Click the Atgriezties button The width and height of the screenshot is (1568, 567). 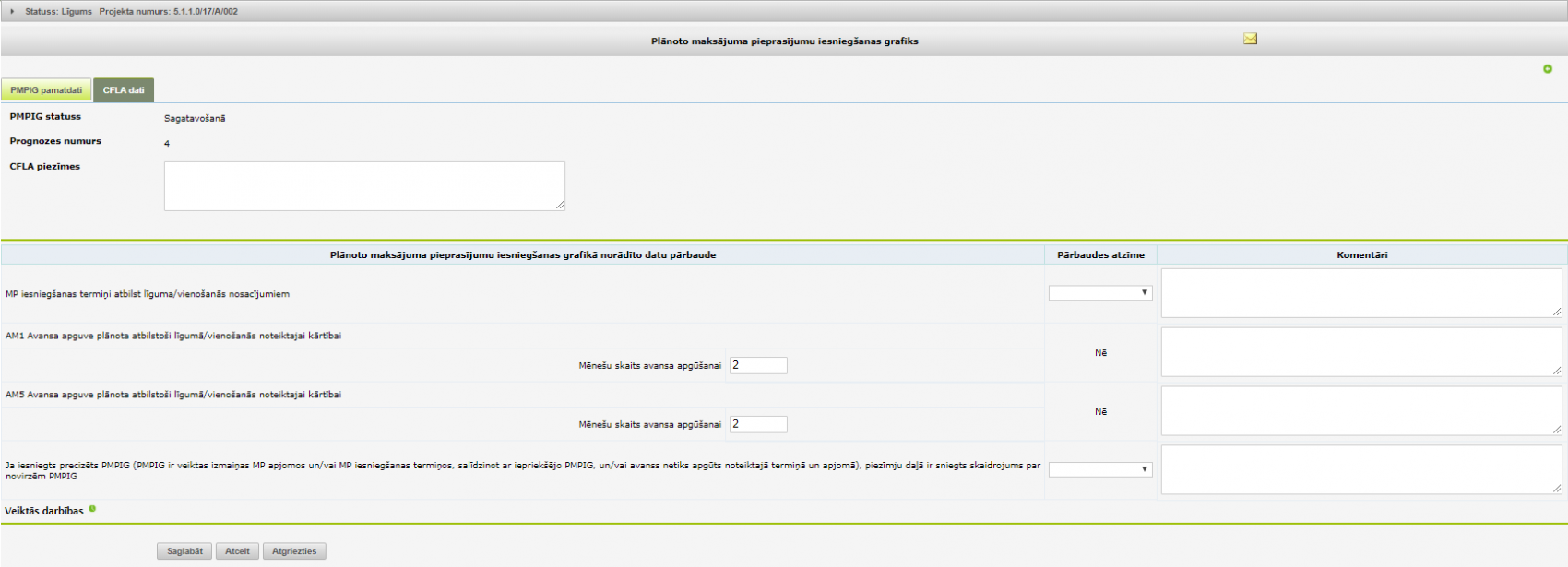294,551
